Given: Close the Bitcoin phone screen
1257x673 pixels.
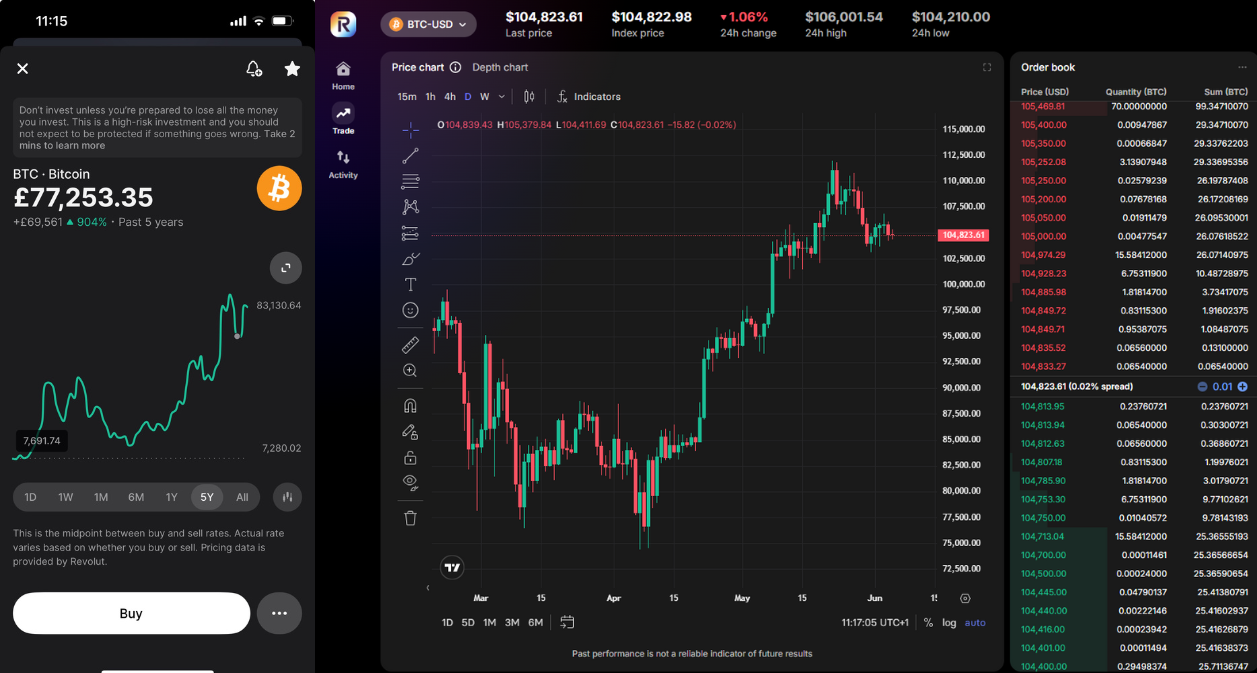Looking at the screenshot, I should click(23, 68).
